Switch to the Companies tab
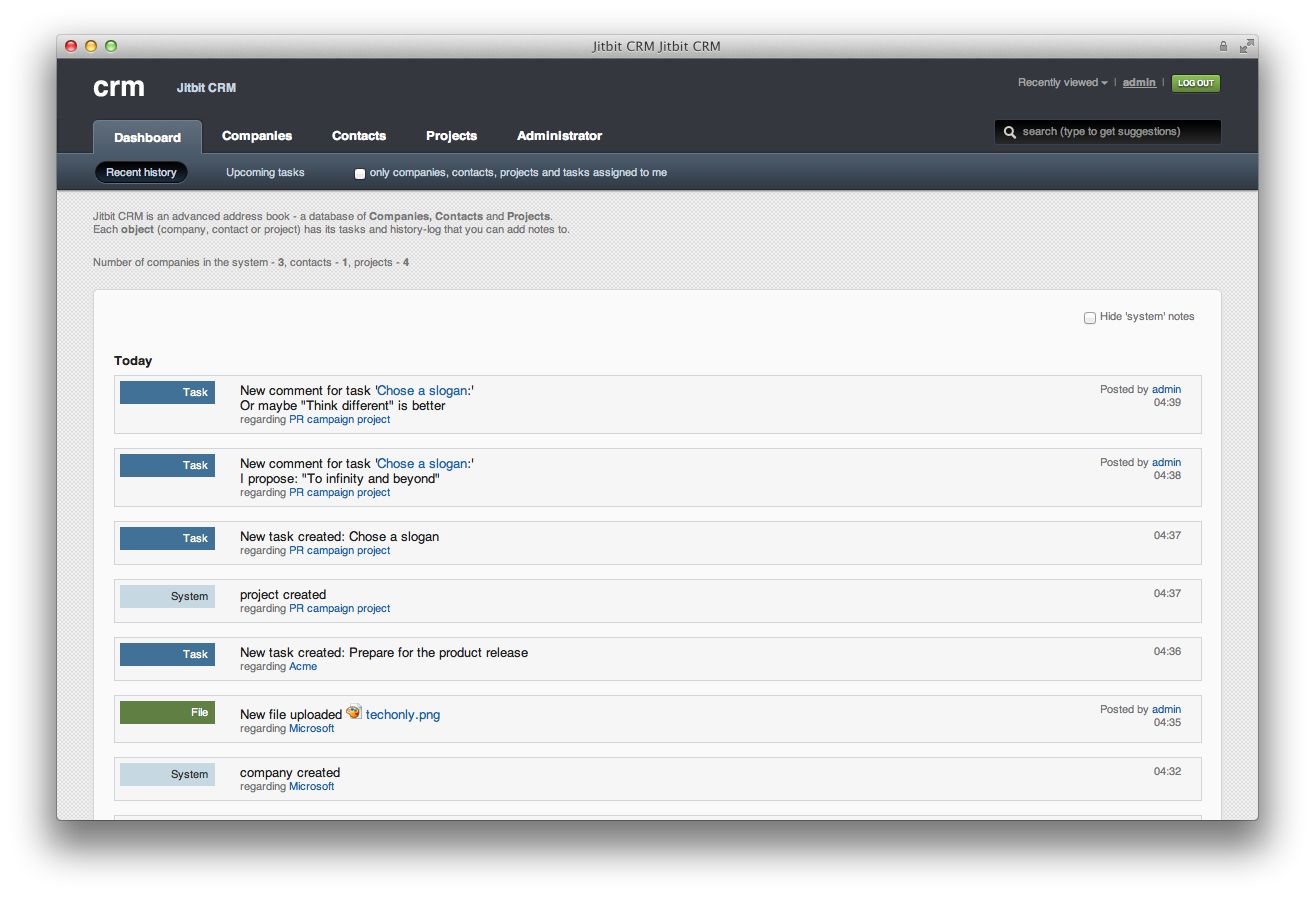 257,136
